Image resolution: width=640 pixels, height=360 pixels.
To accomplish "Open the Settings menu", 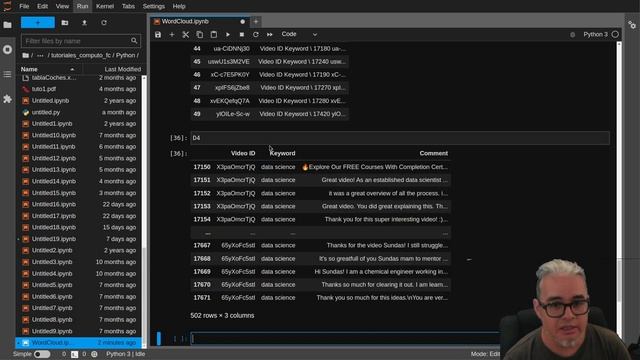I will pyautogui.click(x=154, y=6).
